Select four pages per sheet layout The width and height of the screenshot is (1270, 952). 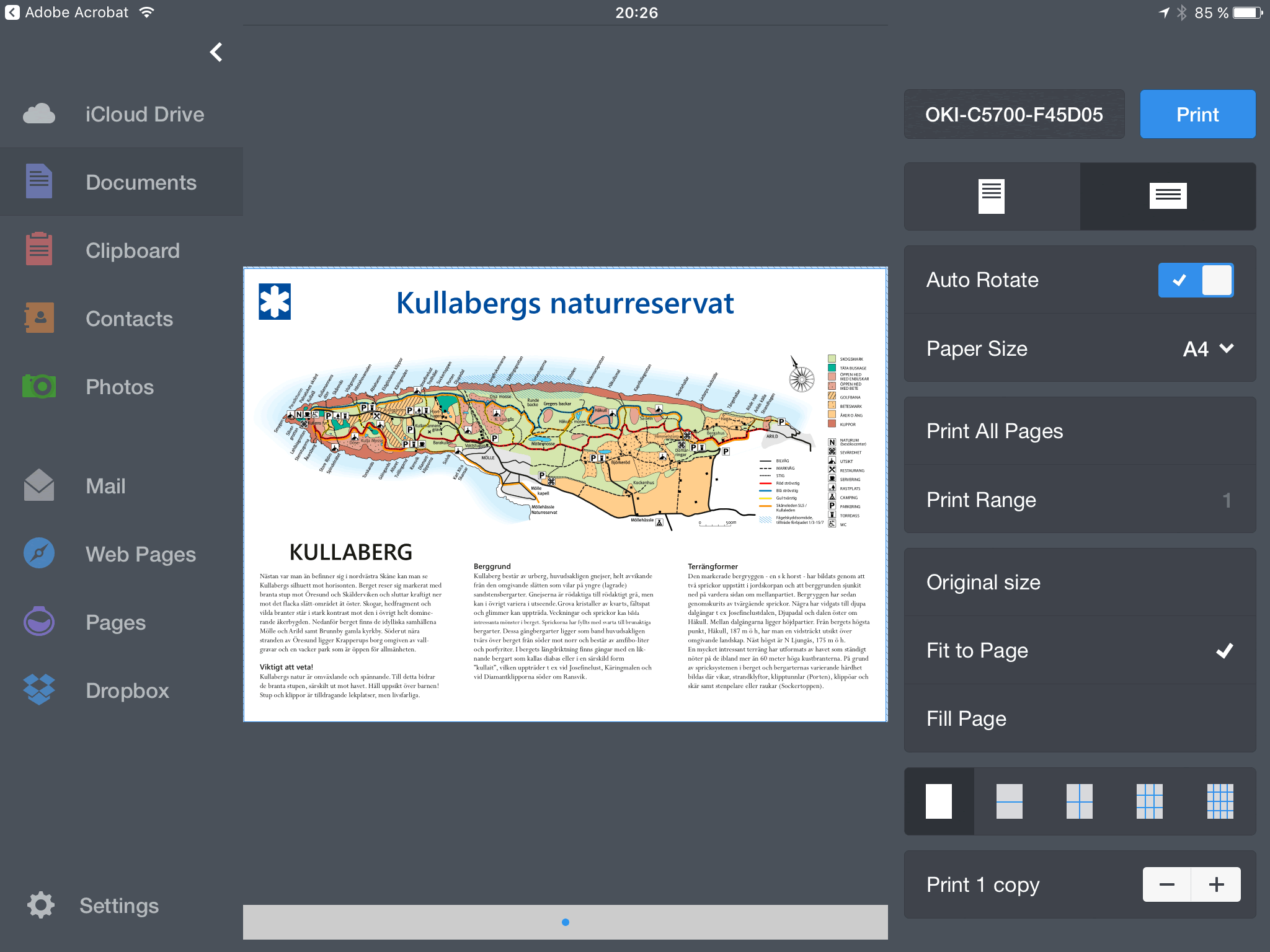pos(1079,801)
